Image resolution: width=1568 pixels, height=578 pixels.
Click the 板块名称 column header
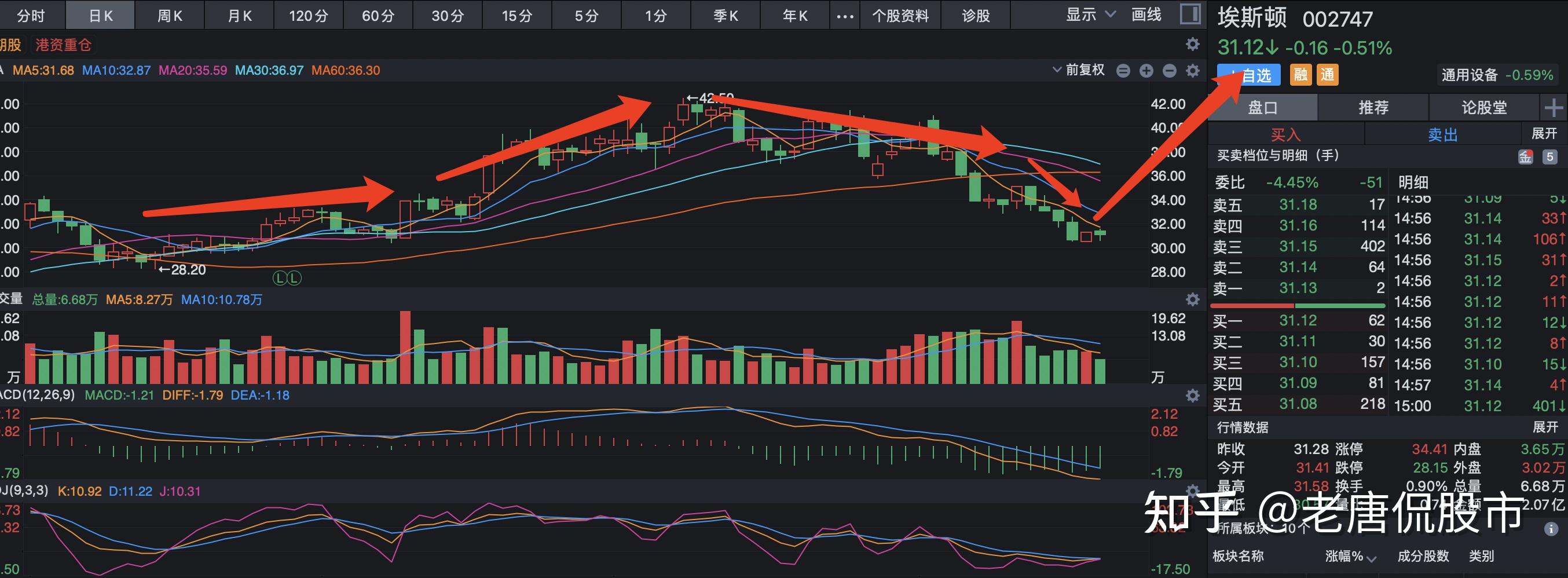[x=1237, y=556]
